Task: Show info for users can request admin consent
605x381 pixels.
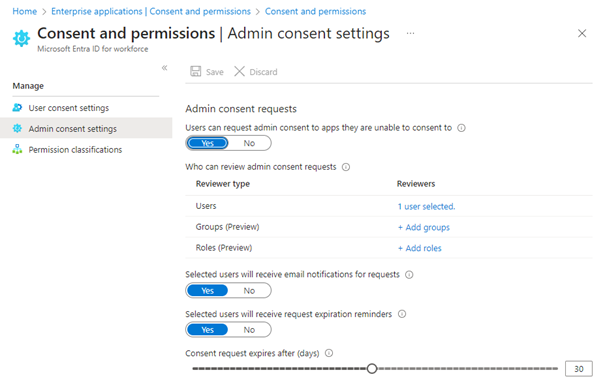Action: 461,128
